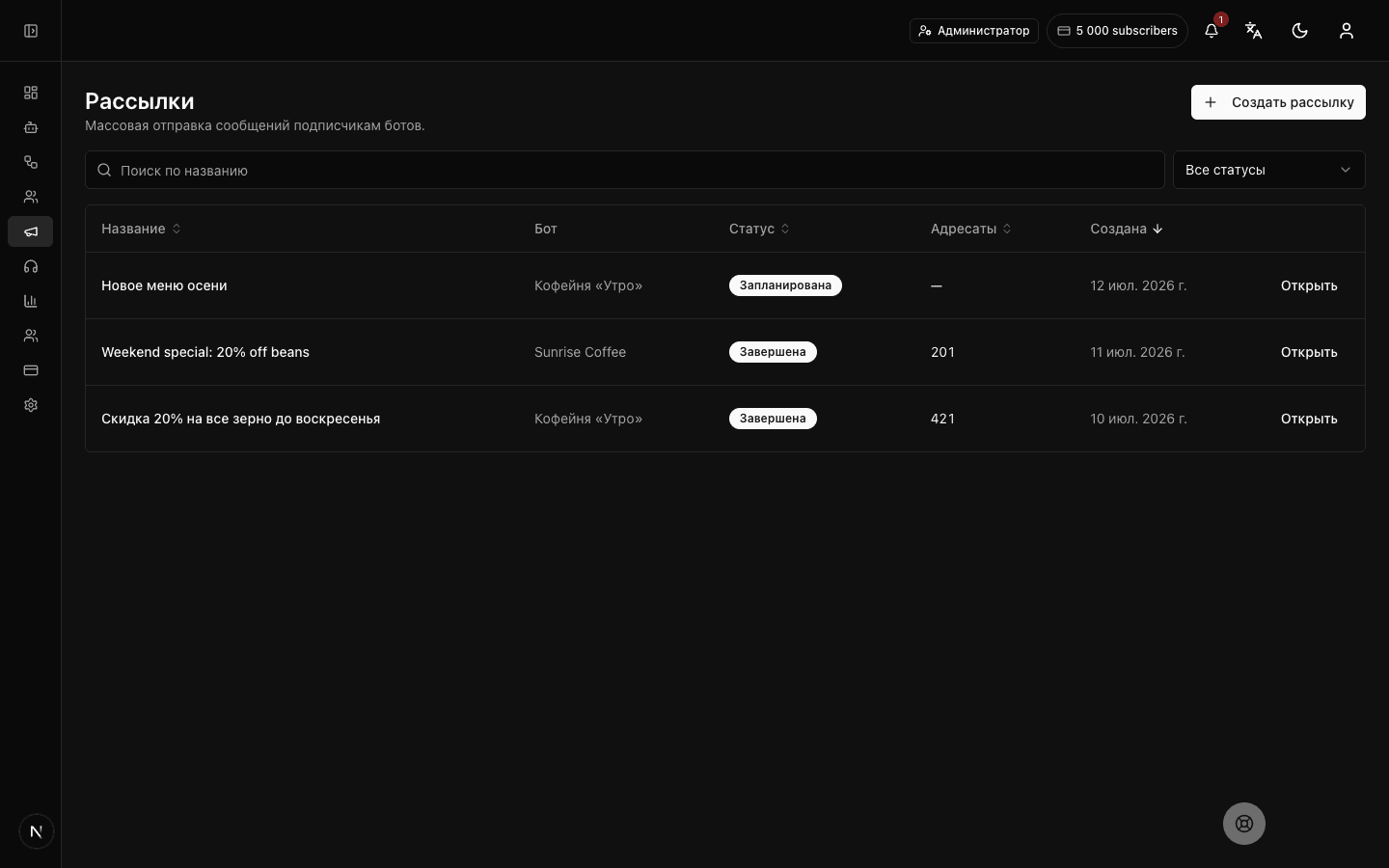The width and height of the screenshot is (1389, 868).
Task: Open the user profile icon
Action: click(1347, 31)
